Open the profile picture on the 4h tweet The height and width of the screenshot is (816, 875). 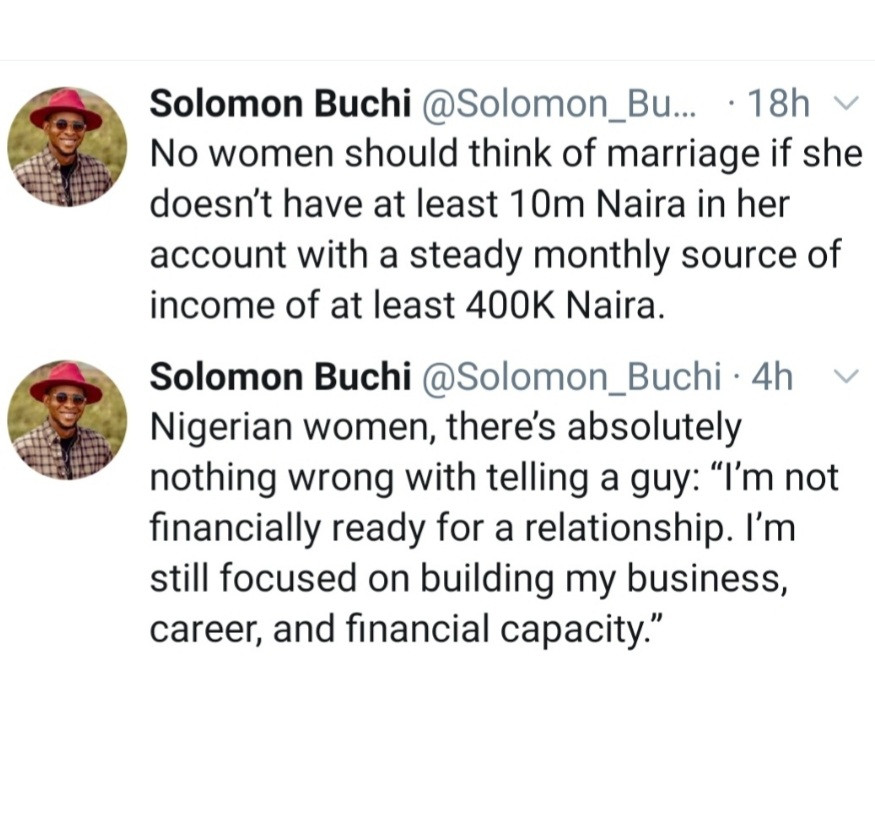point(67,420)
